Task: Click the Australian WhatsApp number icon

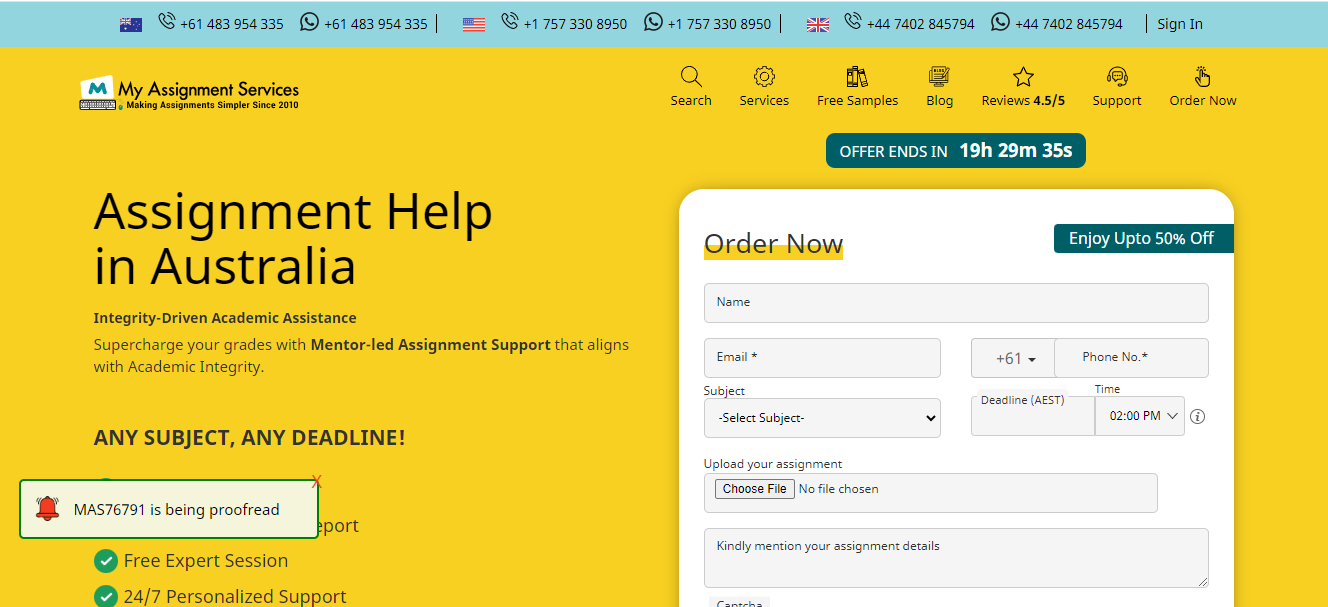Action: [x=310, y=22]
